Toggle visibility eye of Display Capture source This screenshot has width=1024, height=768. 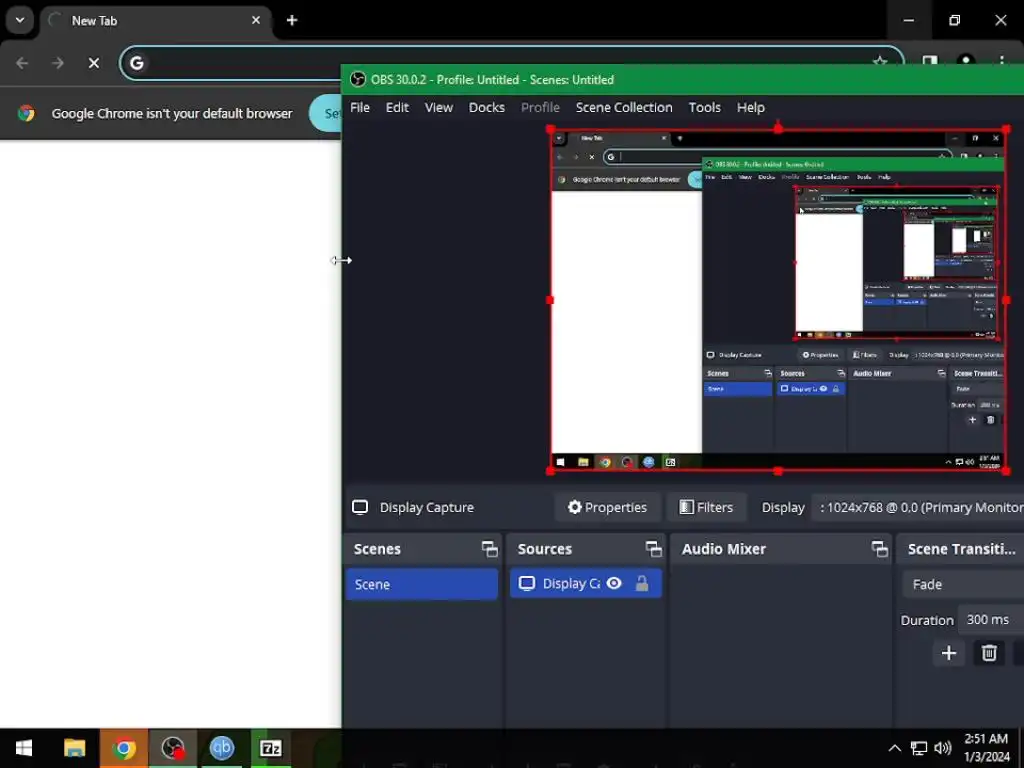[x=614, y=583]
